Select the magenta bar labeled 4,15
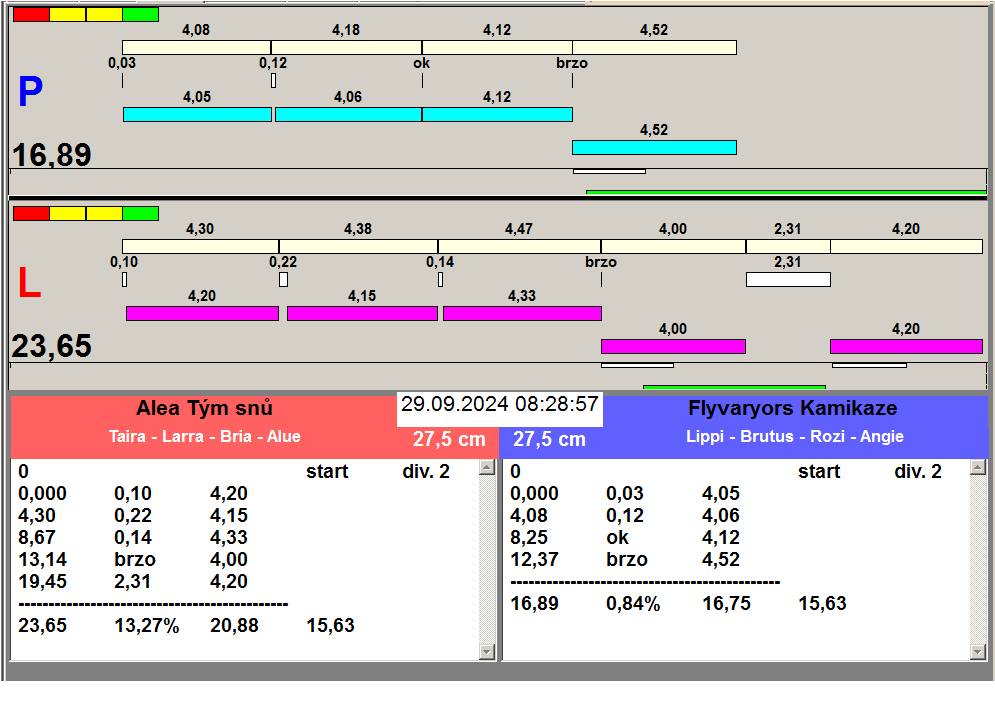 tap(362, 313)
